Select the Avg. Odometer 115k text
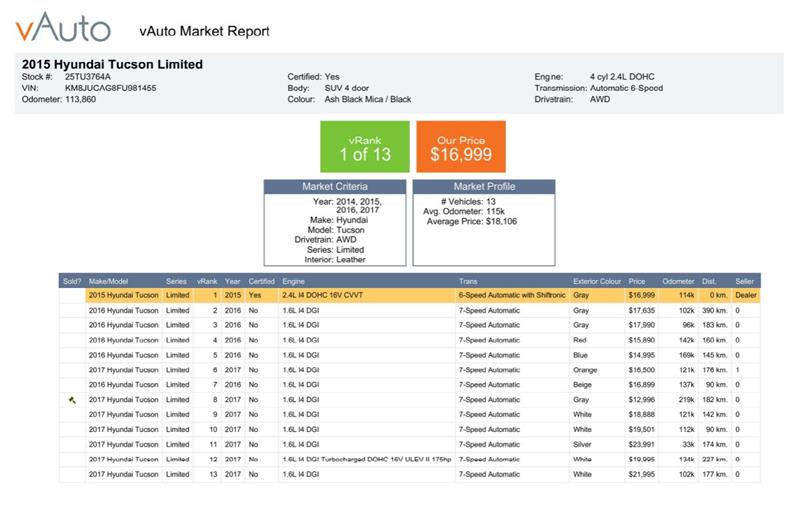The height and width of the screenshot is (512, 800). pyautogui.click(x=464, y=211)
